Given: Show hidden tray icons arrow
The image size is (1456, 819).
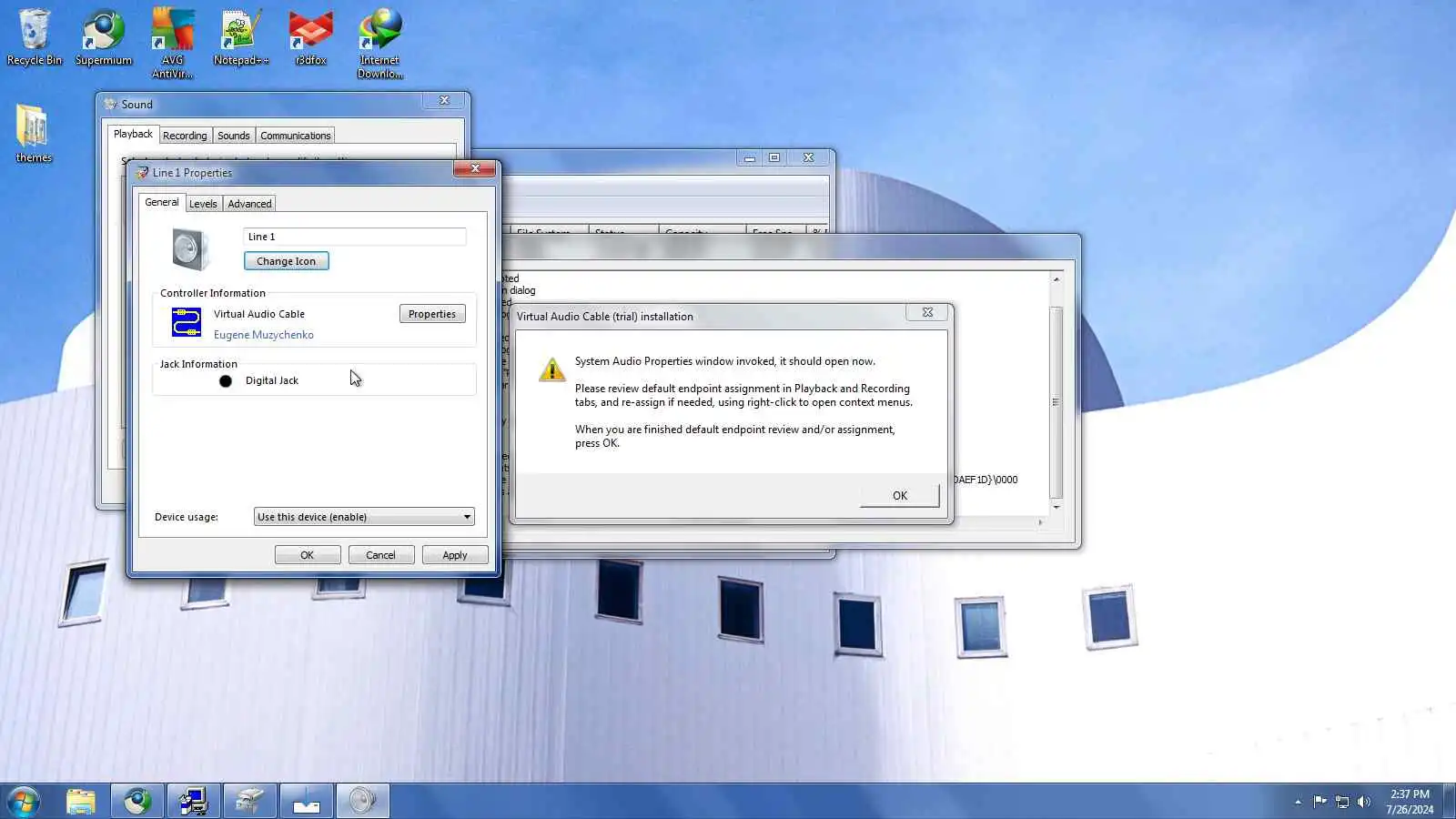Looking at the screenshot, I should pyautogui.click(x=1298, y=802).
